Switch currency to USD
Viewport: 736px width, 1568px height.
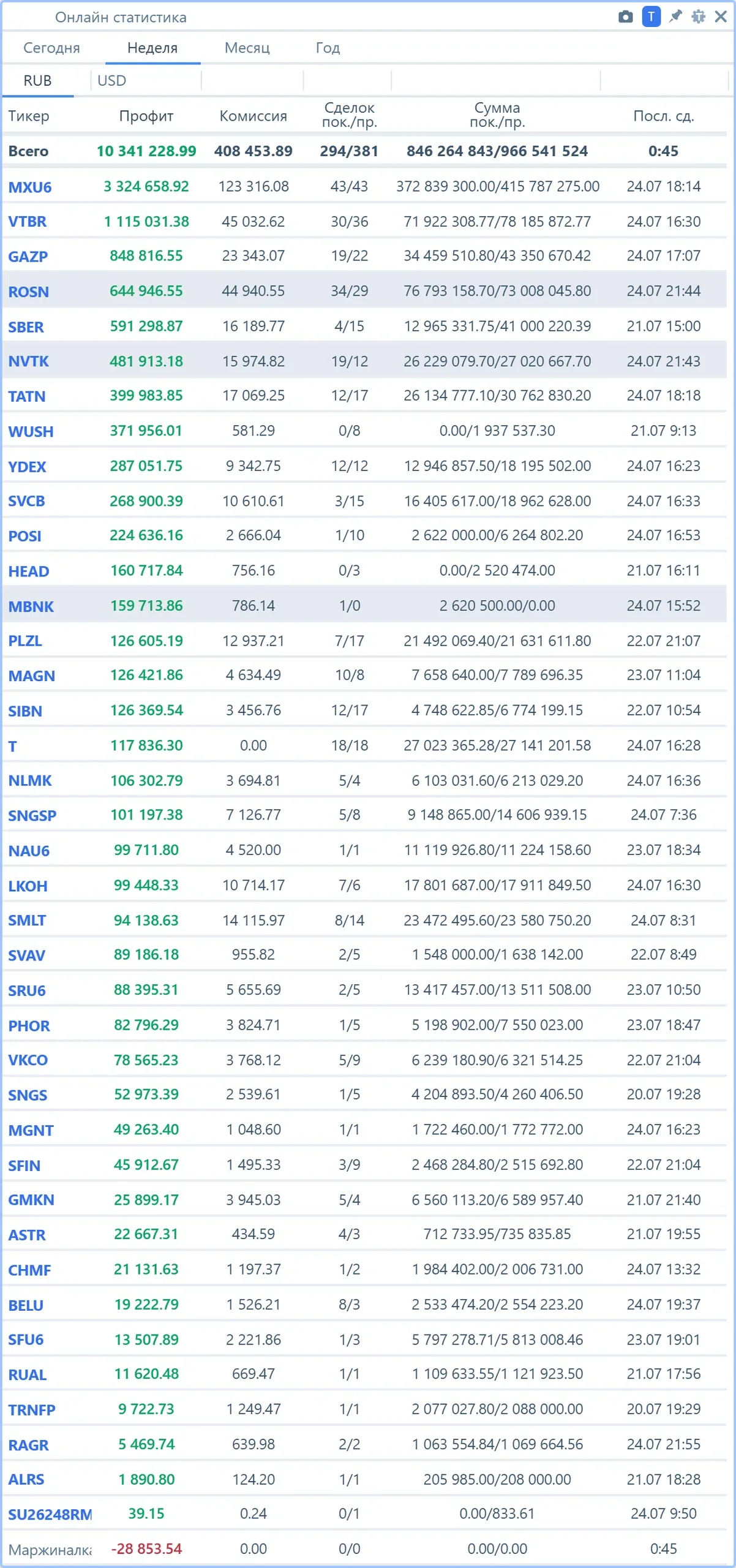click(112, 81)
